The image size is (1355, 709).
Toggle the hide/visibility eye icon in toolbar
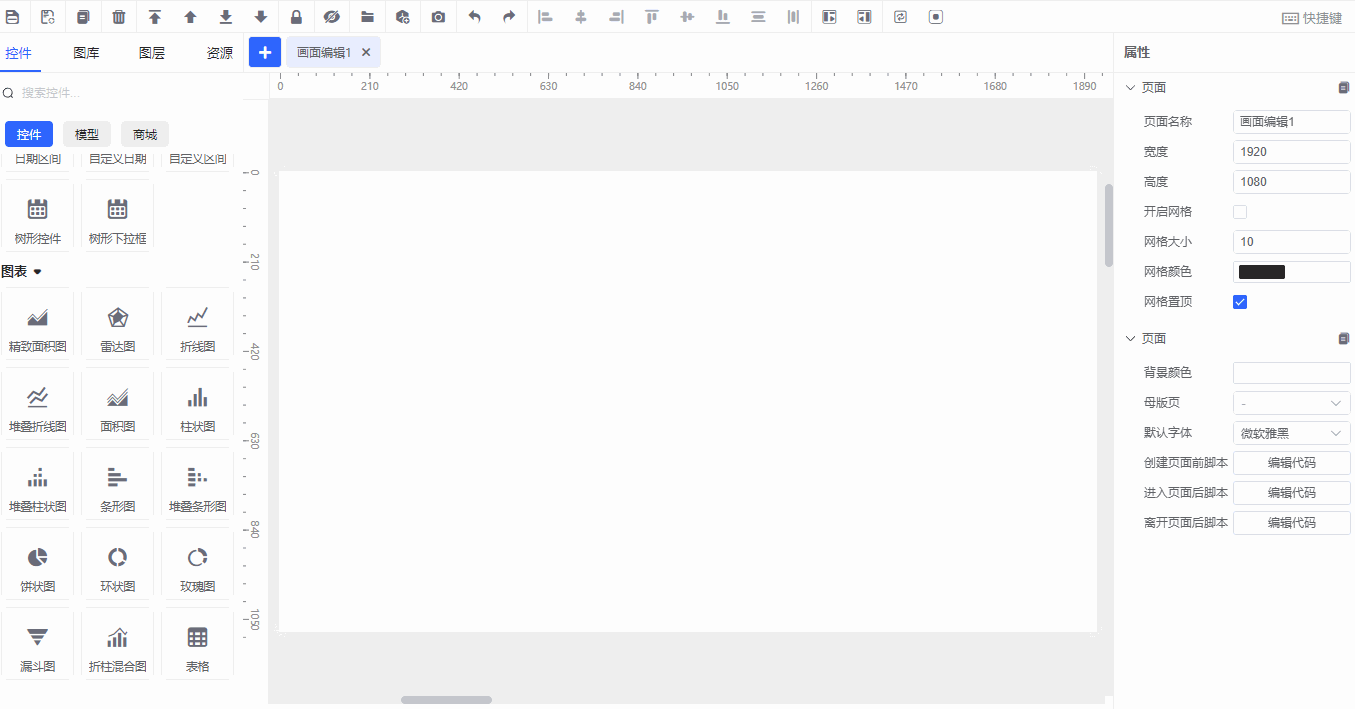coord(332,17)
